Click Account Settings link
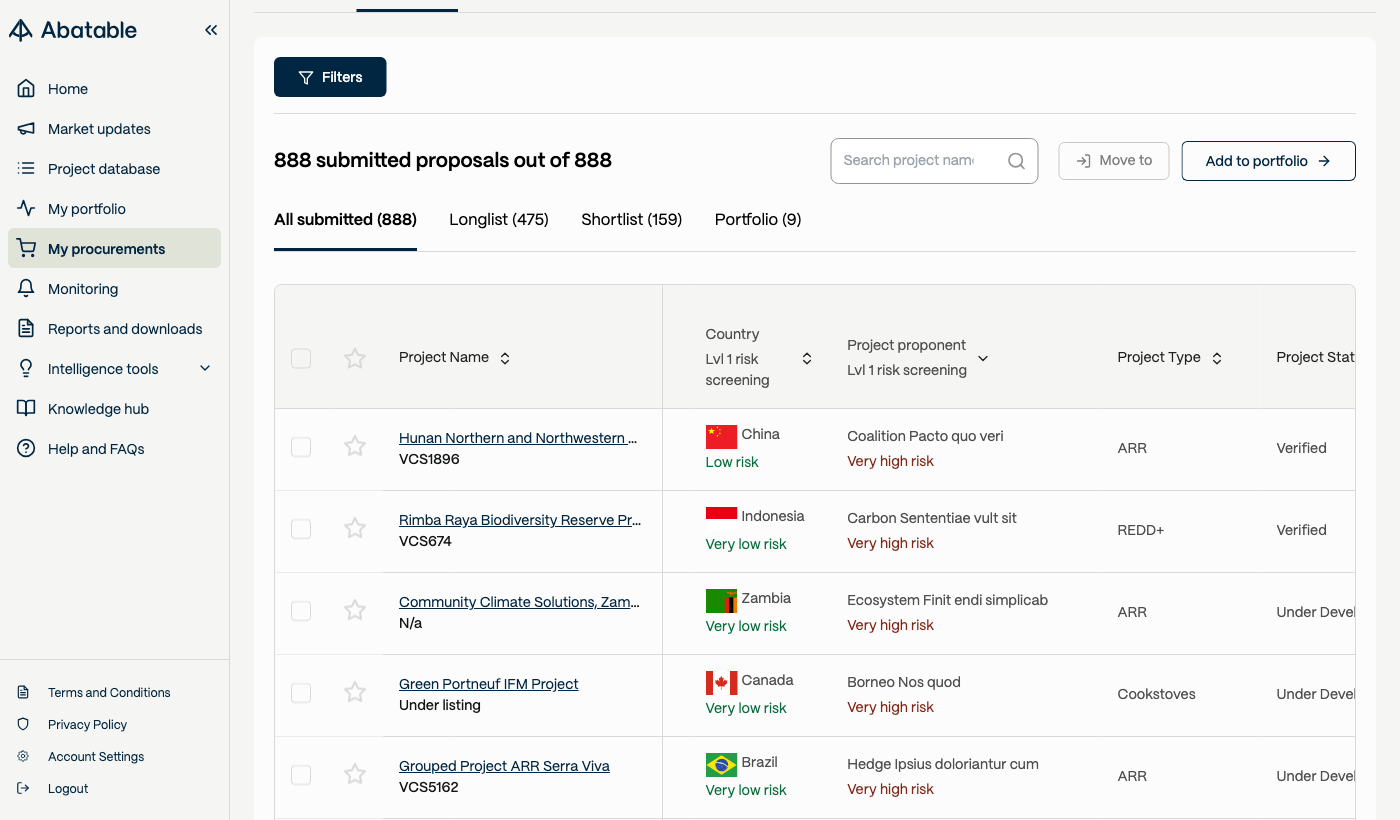The image size is (1400, 820). click(x=96, y=756)
